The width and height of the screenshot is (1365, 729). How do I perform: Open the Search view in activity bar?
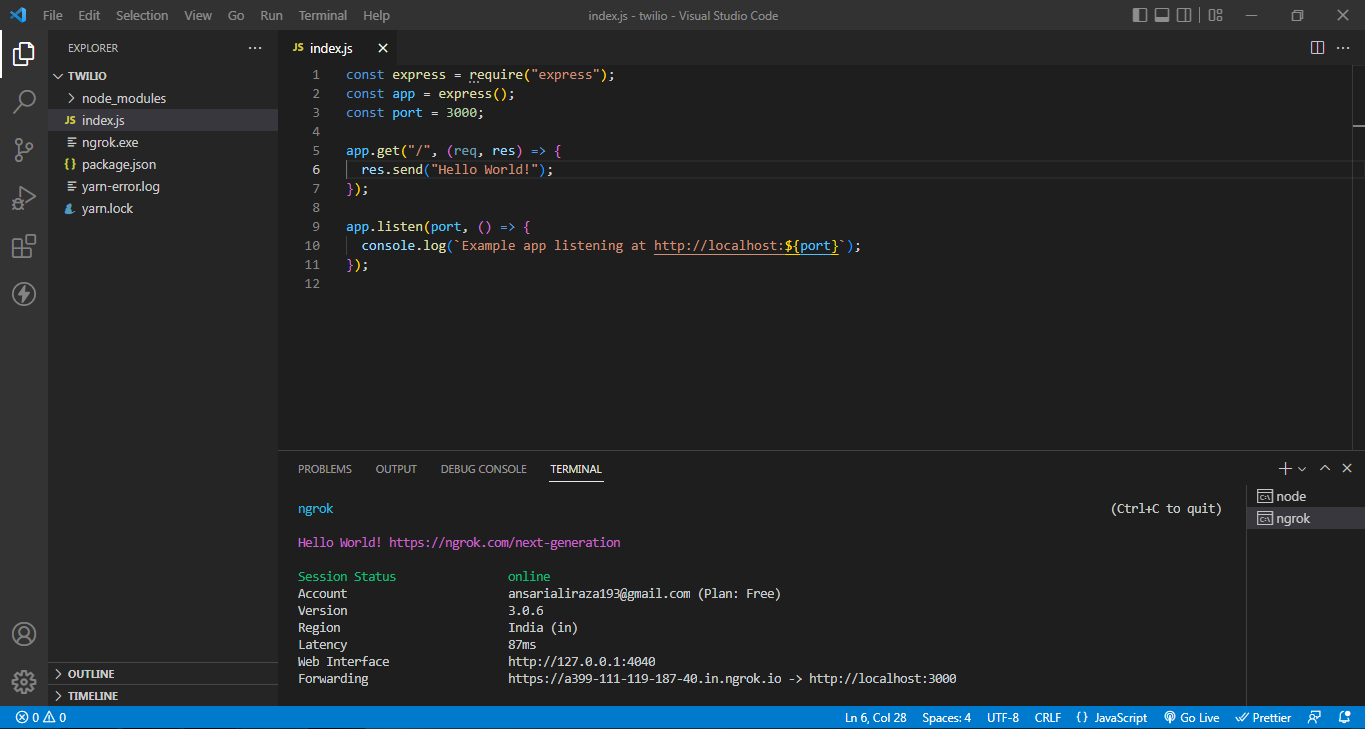point(24,102)
